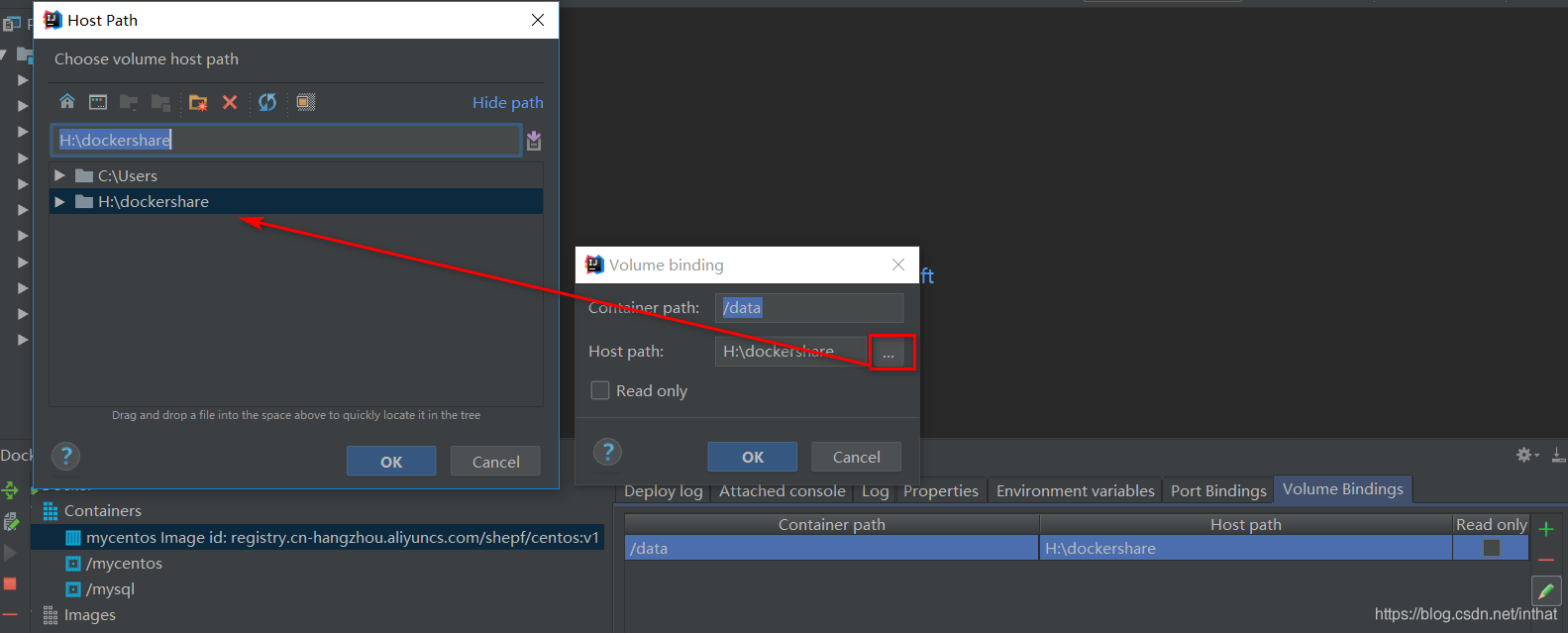The width and height of the screenshot is (1568, 633).
Task: Expand the C:\Users folder node
Action: click(x=60, y=175)
